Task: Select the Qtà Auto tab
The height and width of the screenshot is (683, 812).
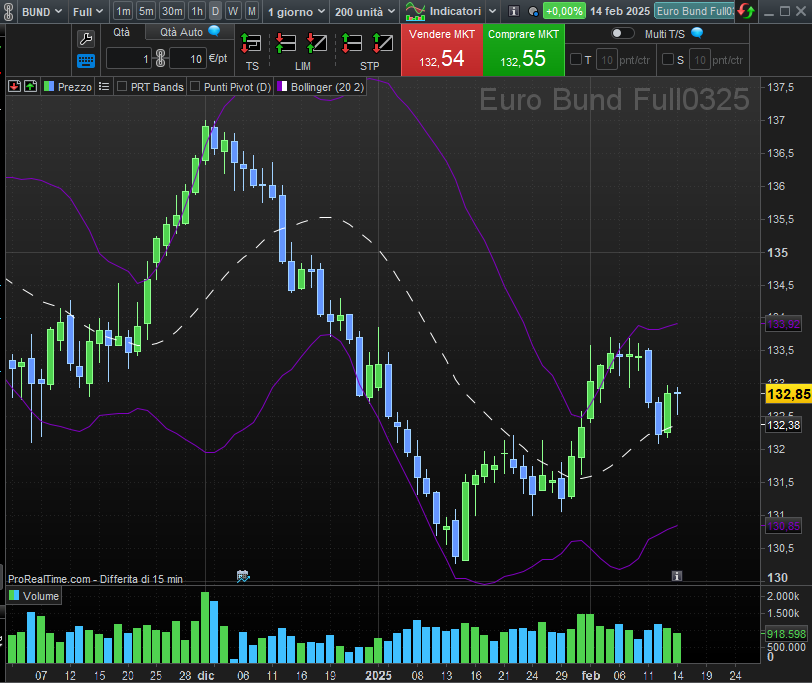Action: pos(190,32)
